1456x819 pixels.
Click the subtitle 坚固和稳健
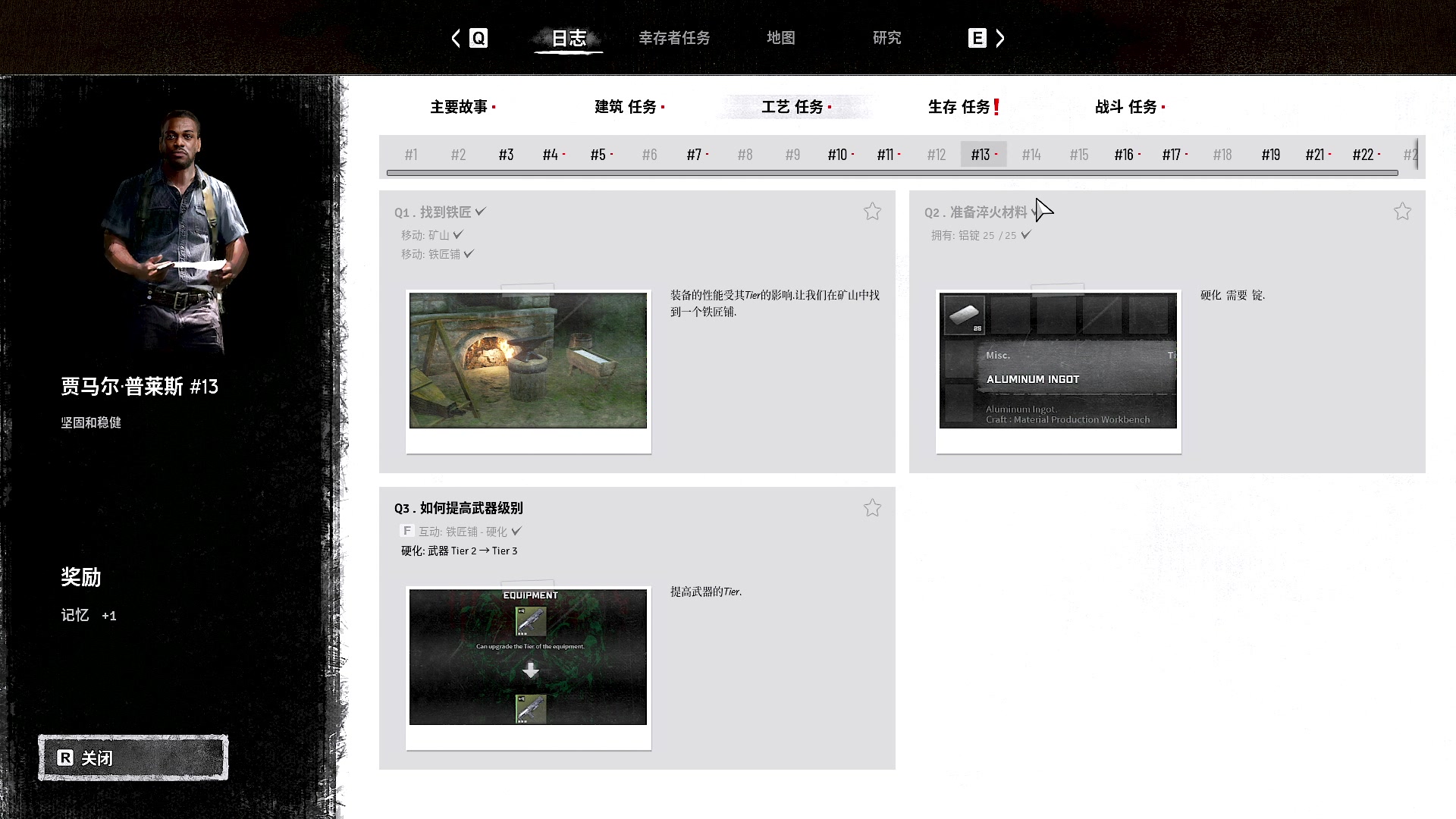91,422
